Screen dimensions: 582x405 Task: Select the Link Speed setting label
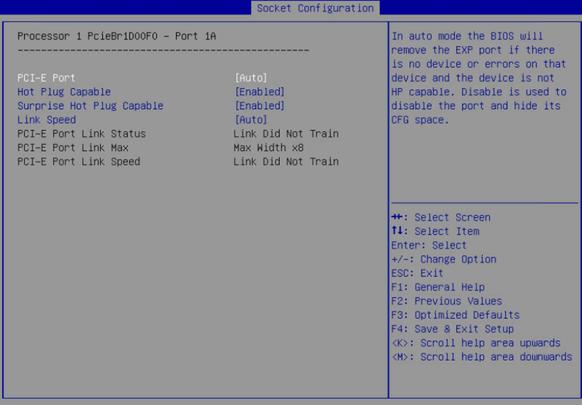click(x=46, y=120)
